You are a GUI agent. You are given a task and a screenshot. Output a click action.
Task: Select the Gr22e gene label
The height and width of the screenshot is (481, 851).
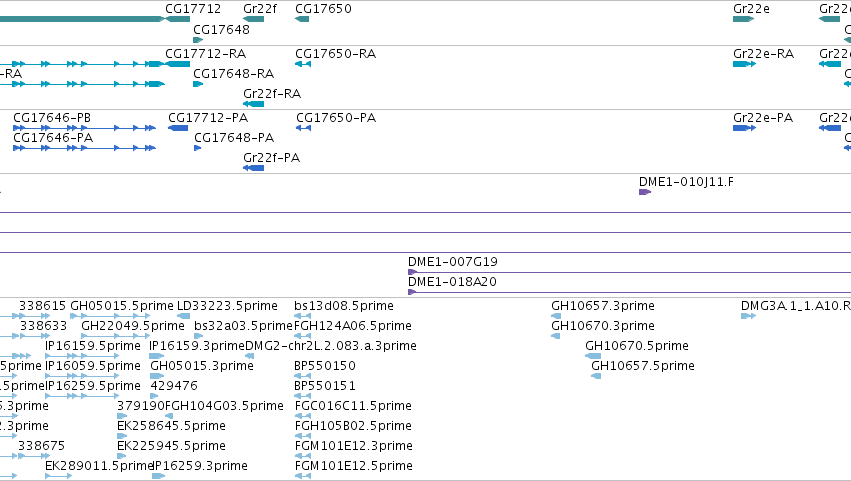(x=751, y=9)
